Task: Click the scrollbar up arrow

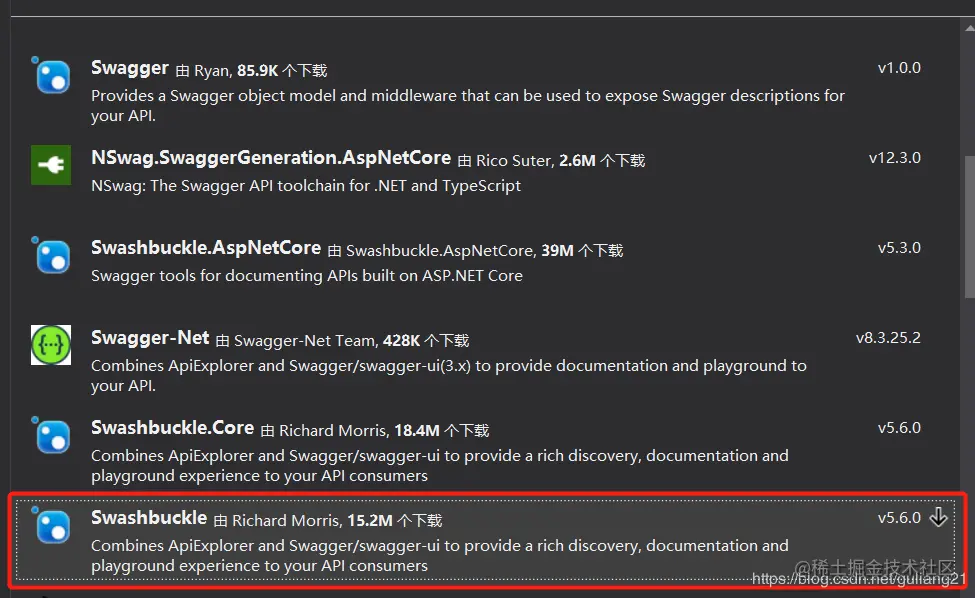Action: 969,27
